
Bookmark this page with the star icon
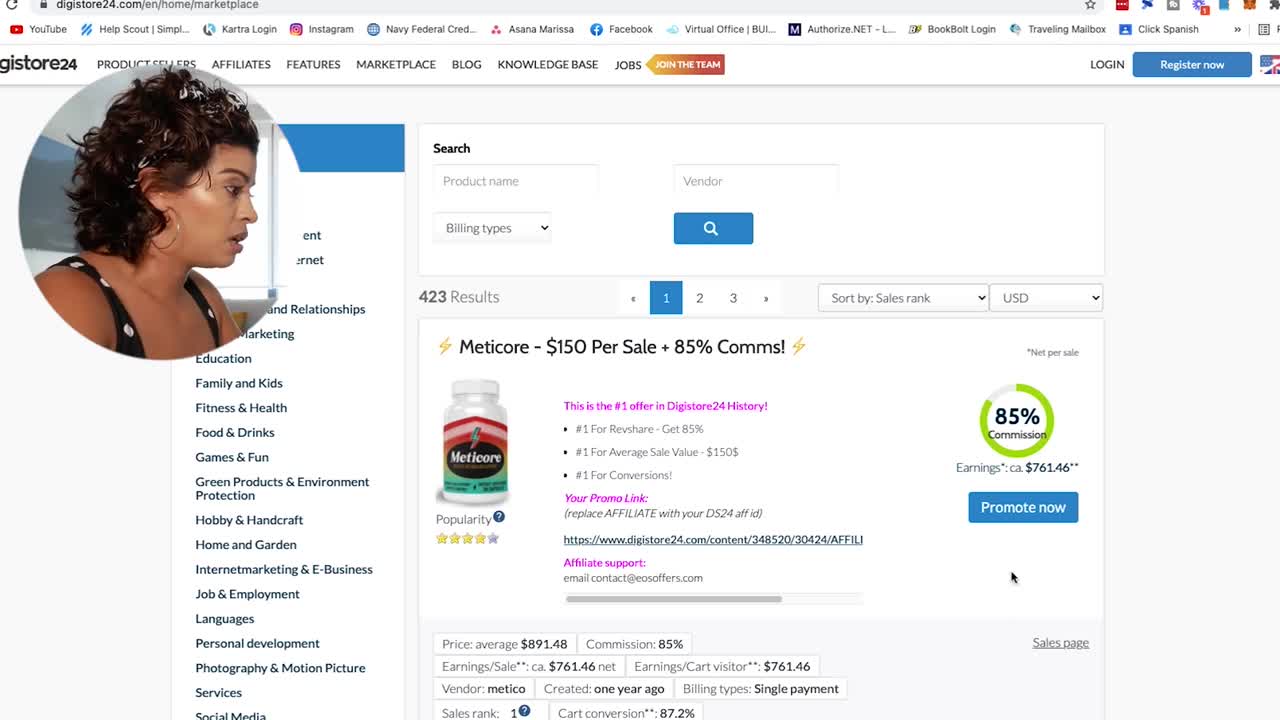[x=1090, y=5]
